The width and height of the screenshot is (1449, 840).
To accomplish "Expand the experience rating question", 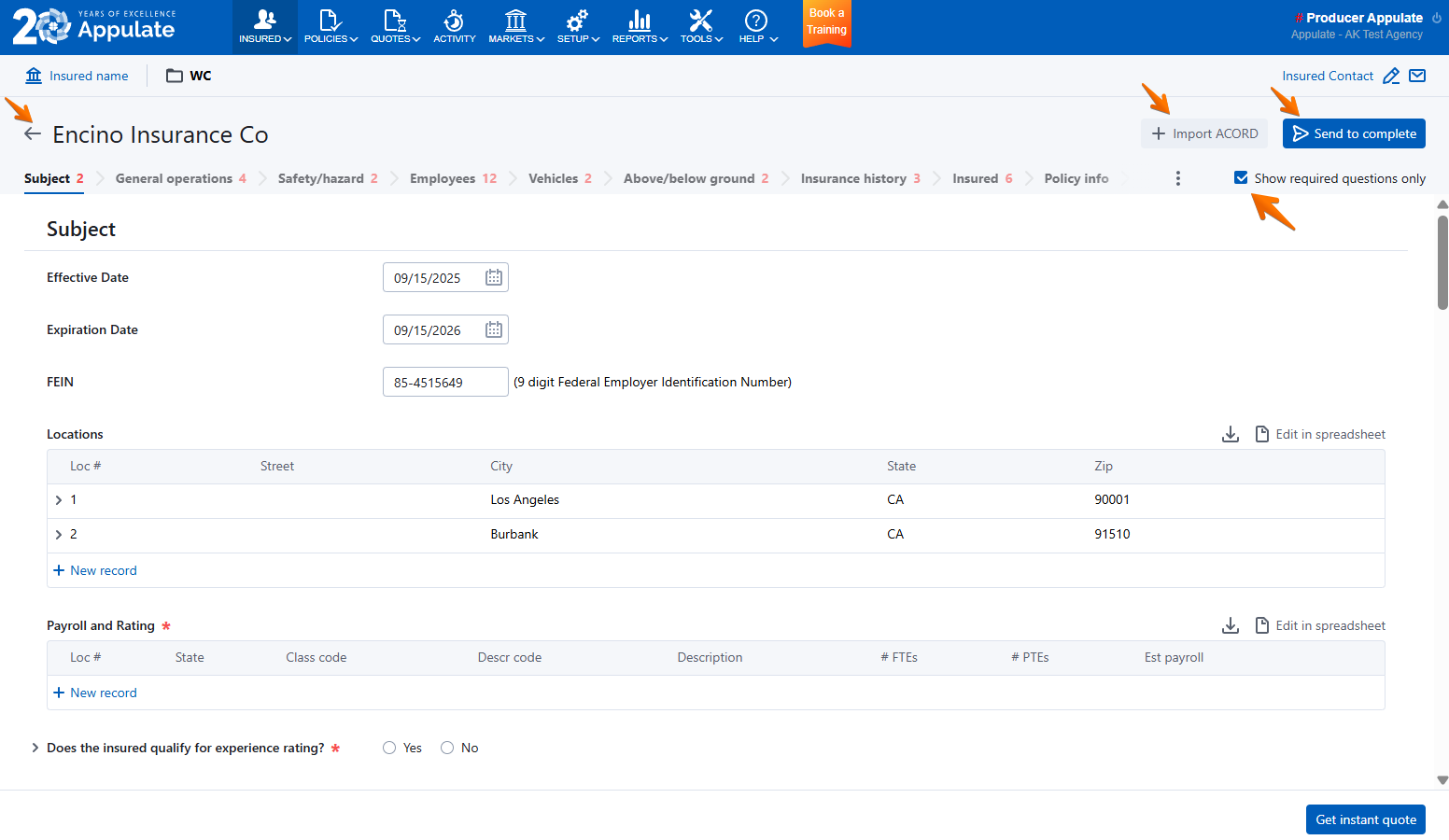I will pyautogui.click(x=35, y=748).
